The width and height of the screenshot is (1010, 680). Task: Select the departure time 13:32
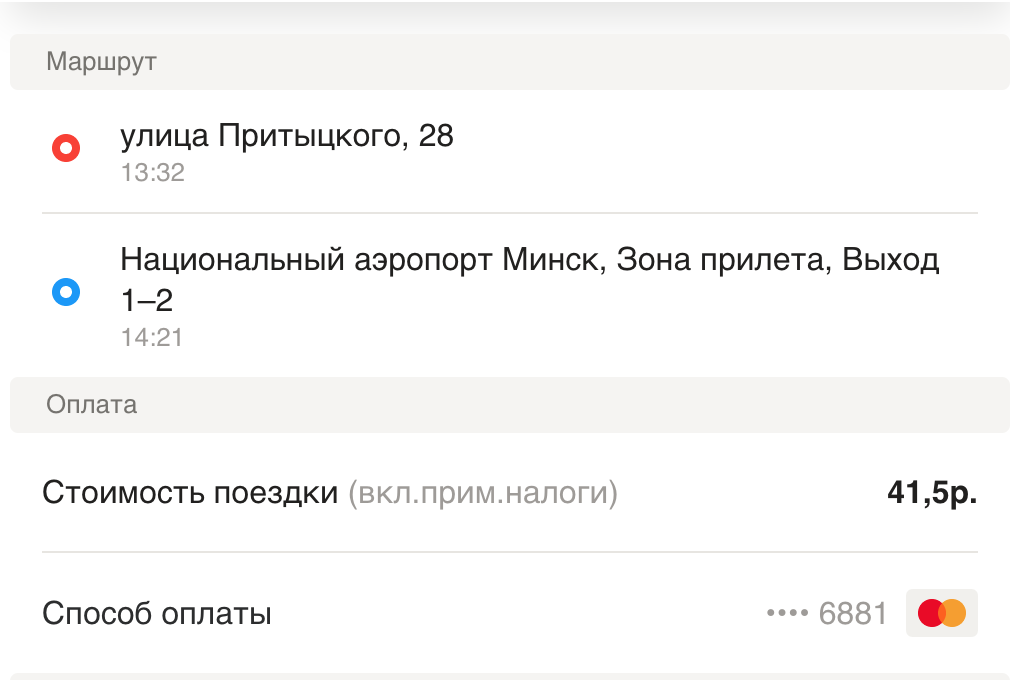[152, 172]
